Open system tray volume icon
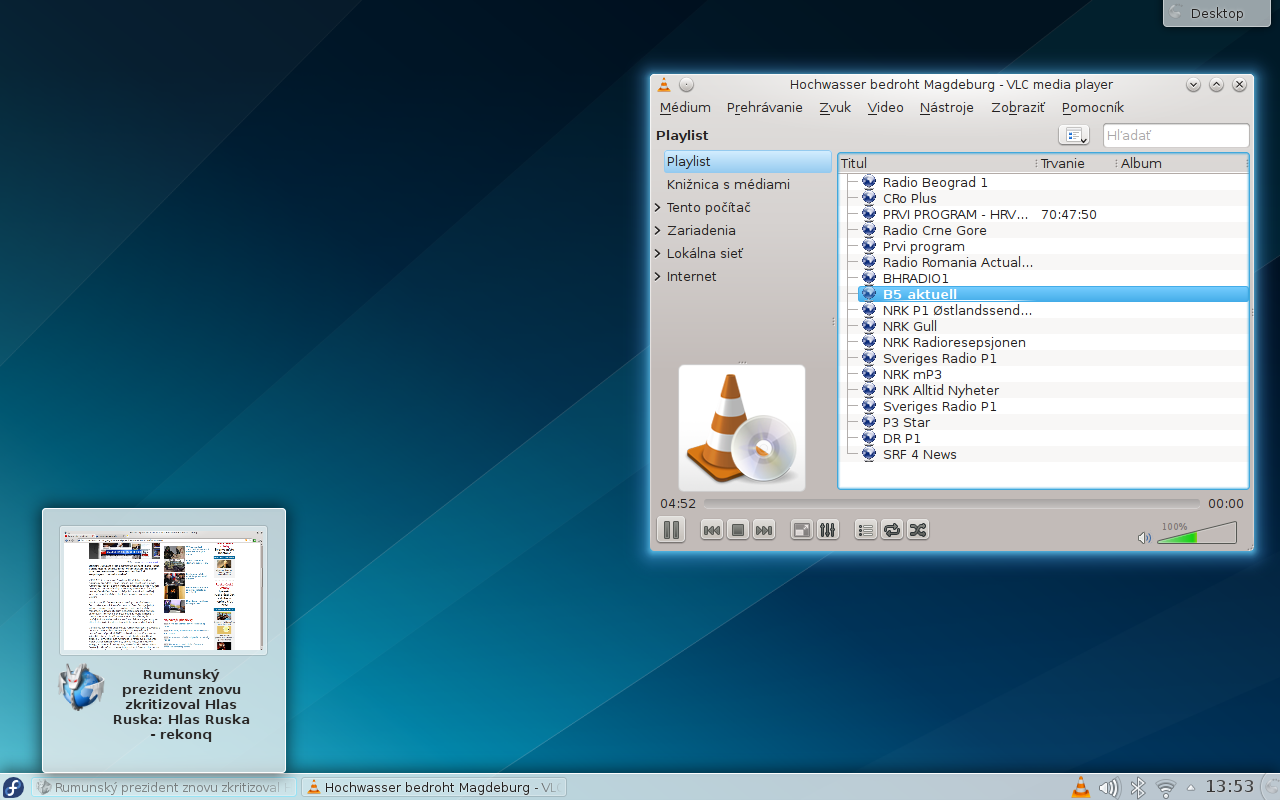The height and width of the screenshot is (800, 1280). 1109,787
